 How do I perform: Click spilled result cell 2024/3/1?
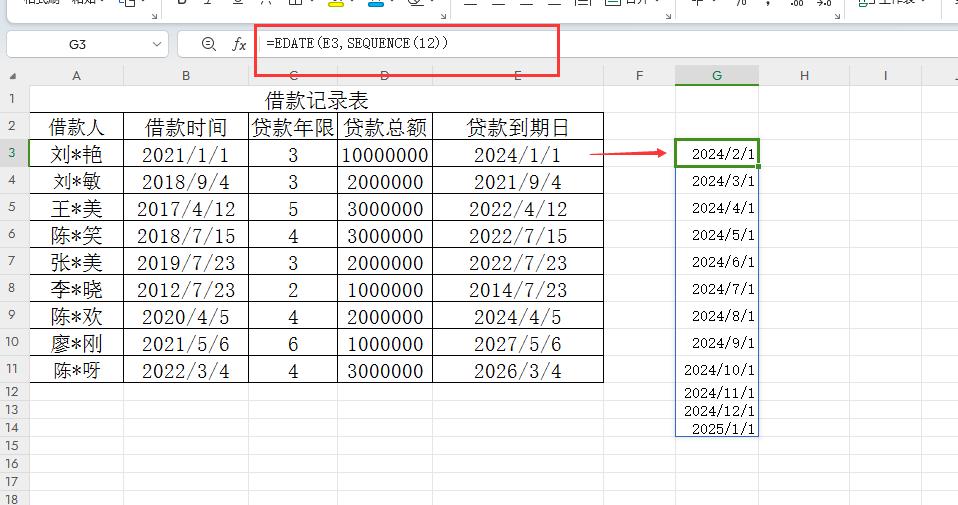[717, 180]
